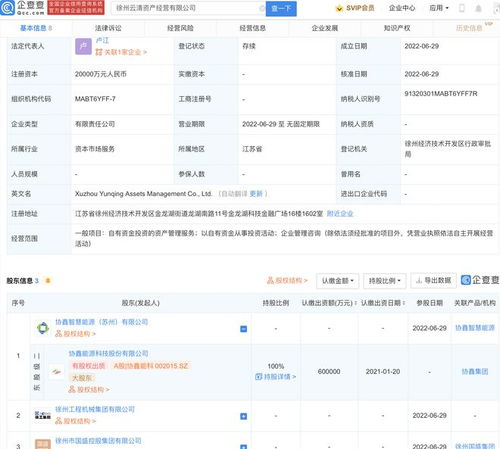Switch to the 基本信息 tab
This screenshot has height=449, width=500.
(36, 28)
